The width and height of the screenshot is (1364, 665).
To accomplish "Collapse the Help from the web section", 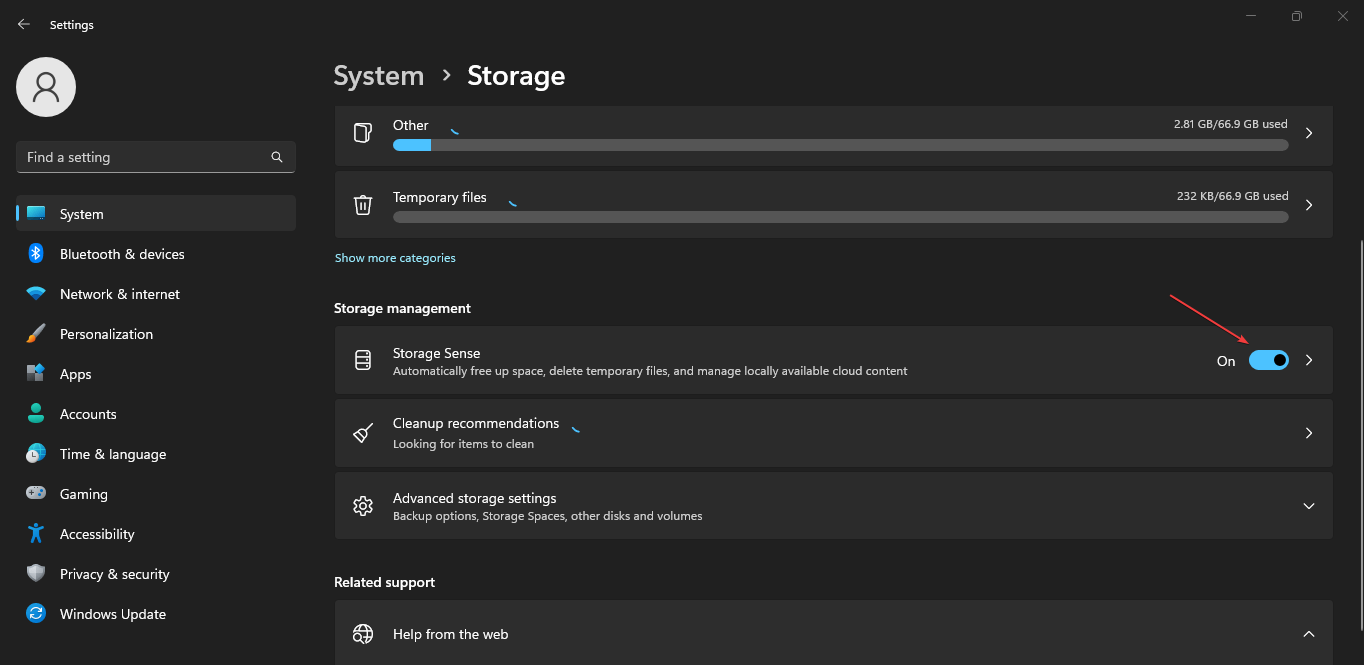I will click(1308, 633).
